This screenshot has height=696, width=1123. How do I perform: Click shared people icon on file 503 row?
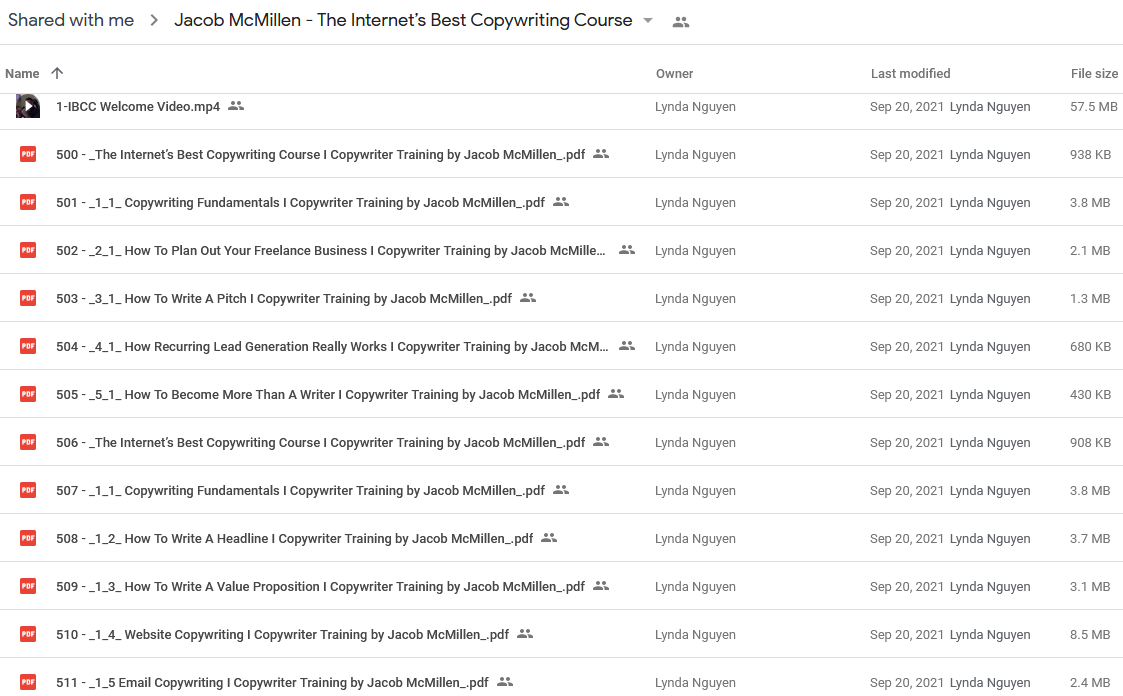coord(528,298)
